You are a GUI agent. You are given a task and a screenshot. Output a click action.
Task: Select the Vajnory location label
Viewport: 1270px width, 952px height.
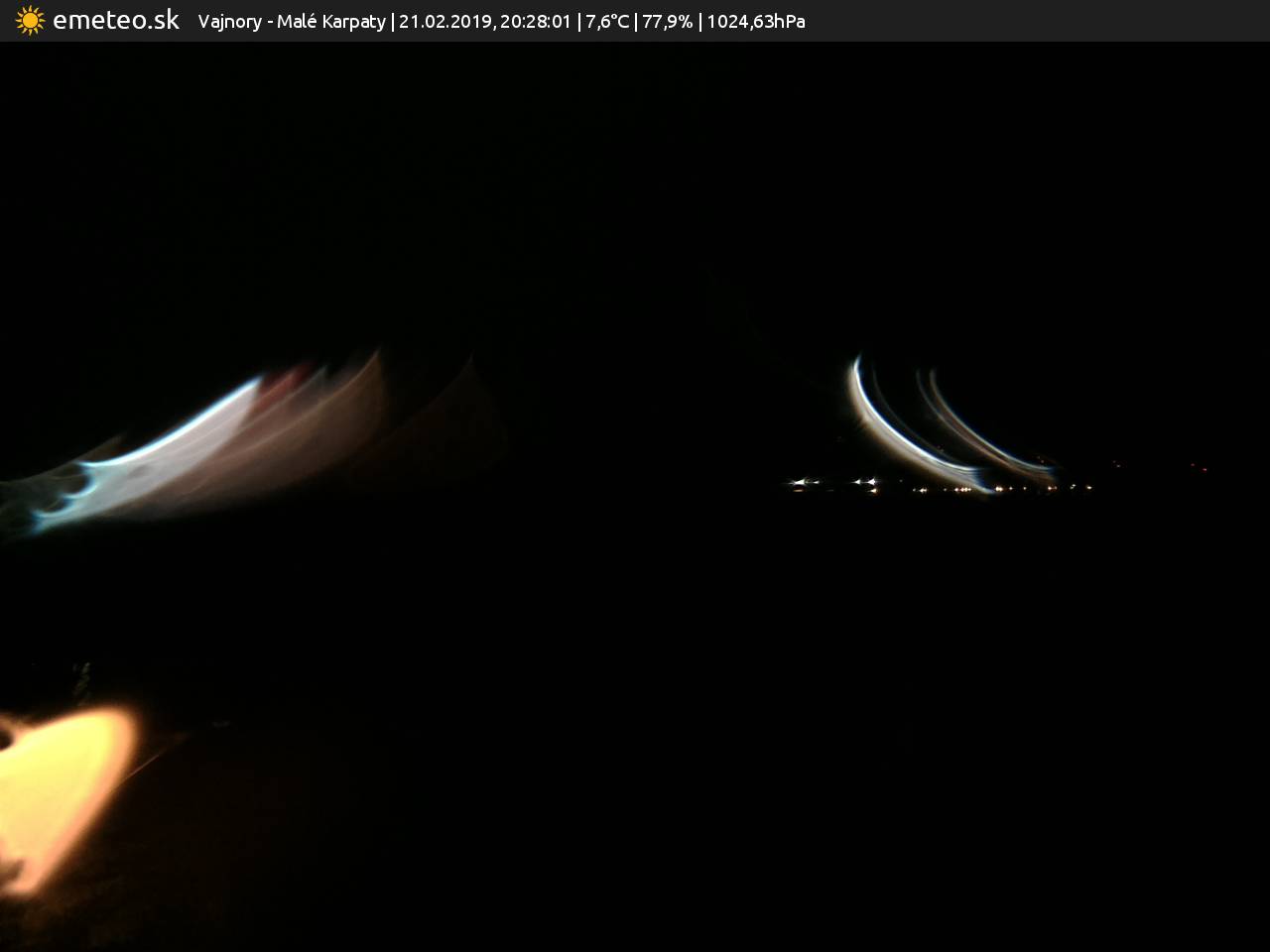tap(229, 22)
